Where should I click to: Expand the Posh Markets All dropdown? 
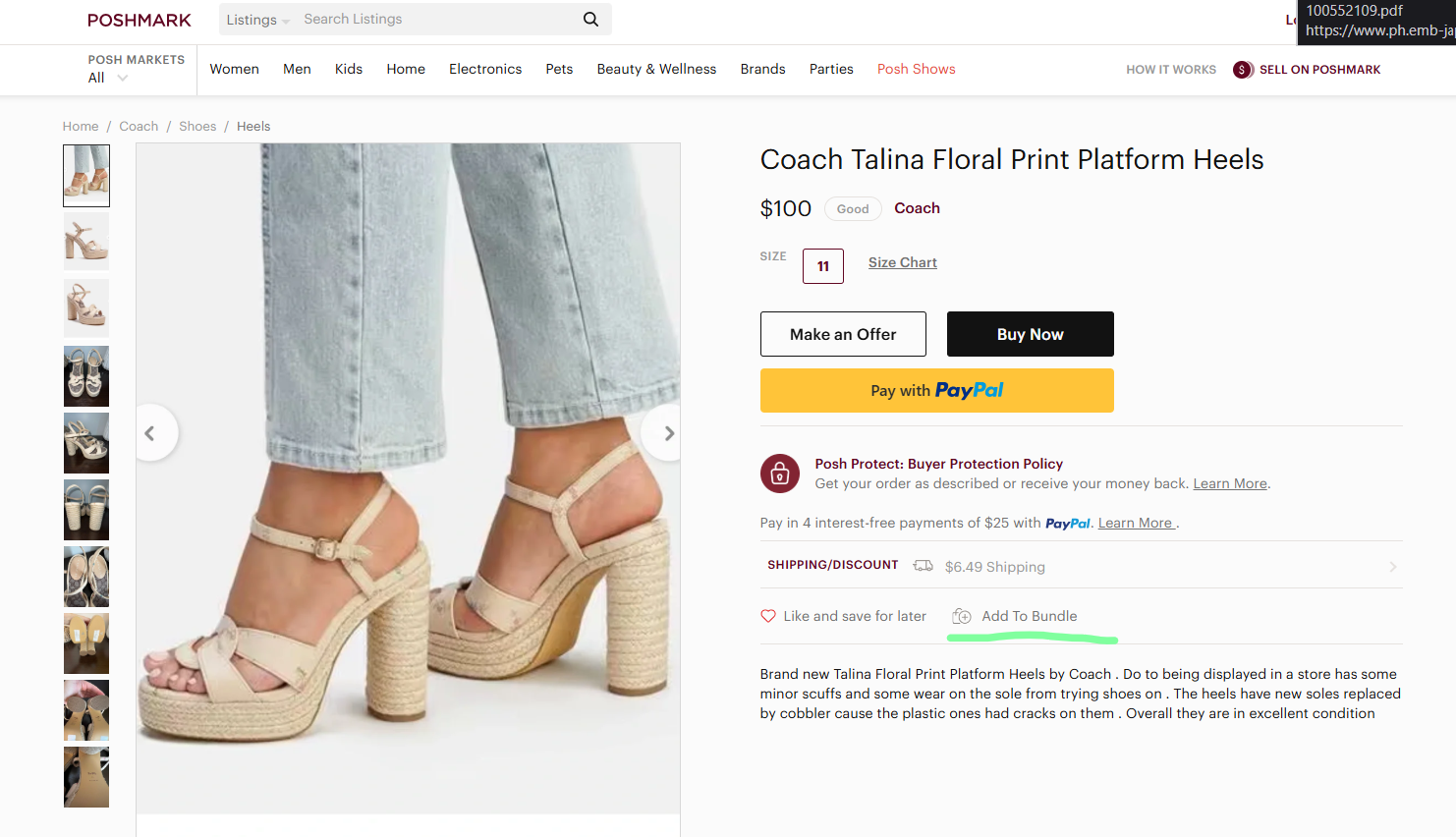(x=108, y=78)
